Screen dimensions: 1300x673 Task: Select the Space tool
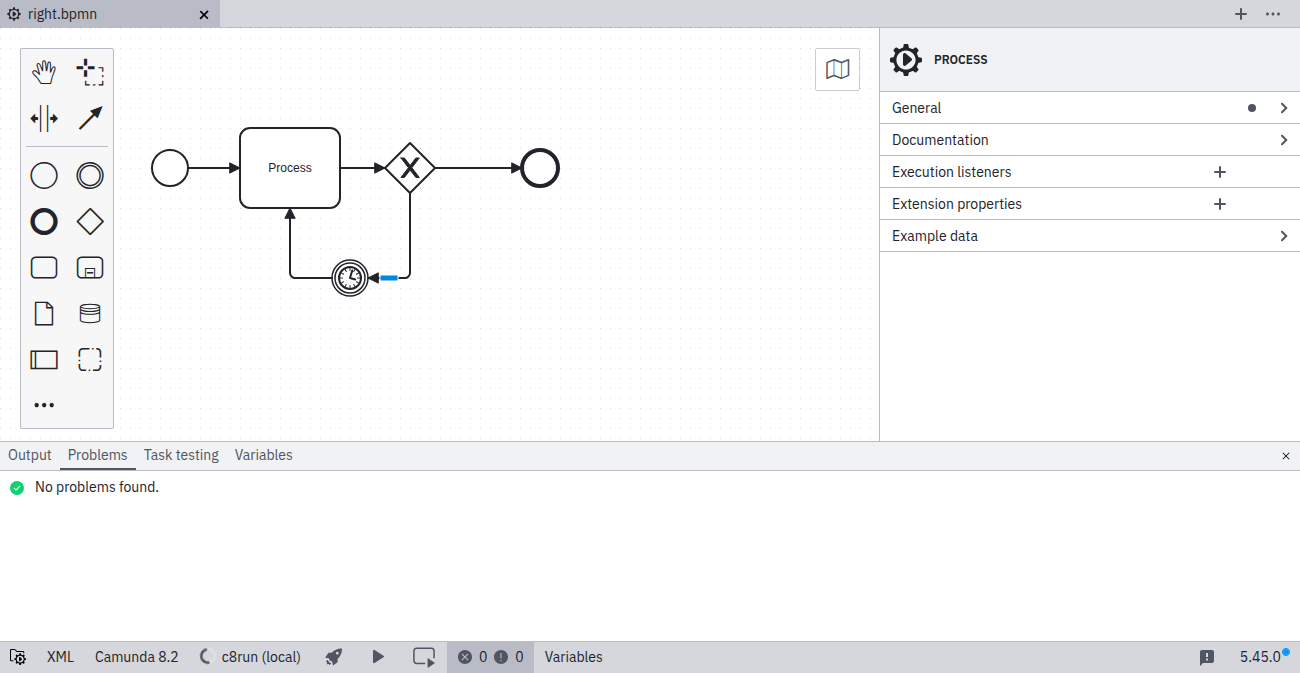(44, 118)
